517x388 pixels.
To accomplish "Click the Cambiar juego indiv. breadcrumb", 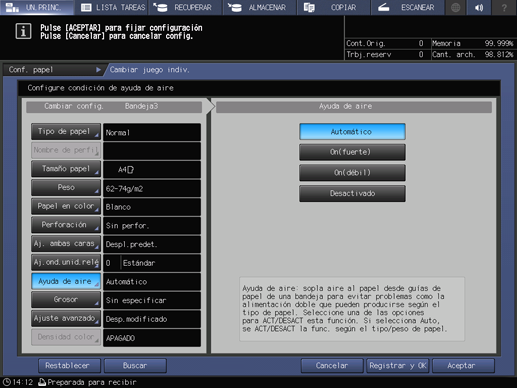I will click(x=149, y=70).
